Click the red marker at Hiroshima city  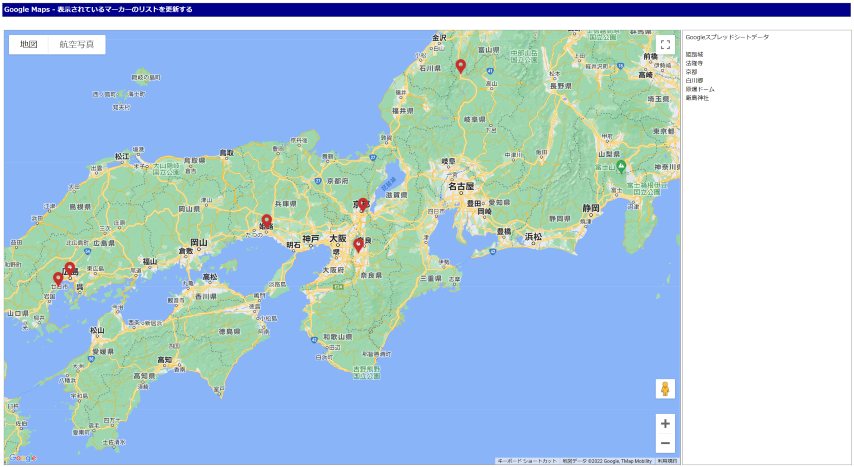[70, 269]
